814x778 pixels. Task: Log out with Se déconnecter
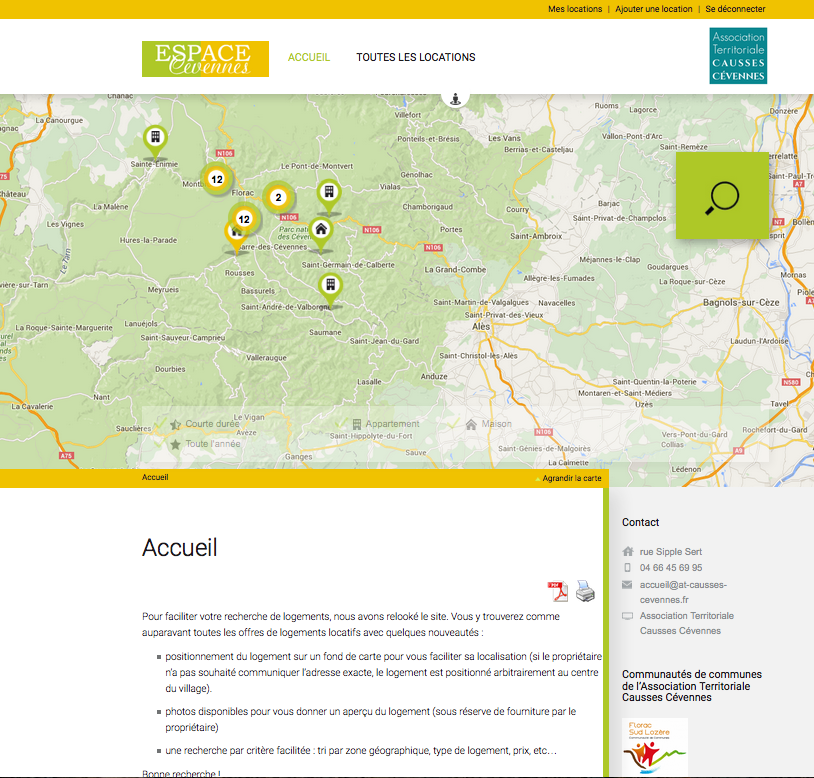[735, 9]
